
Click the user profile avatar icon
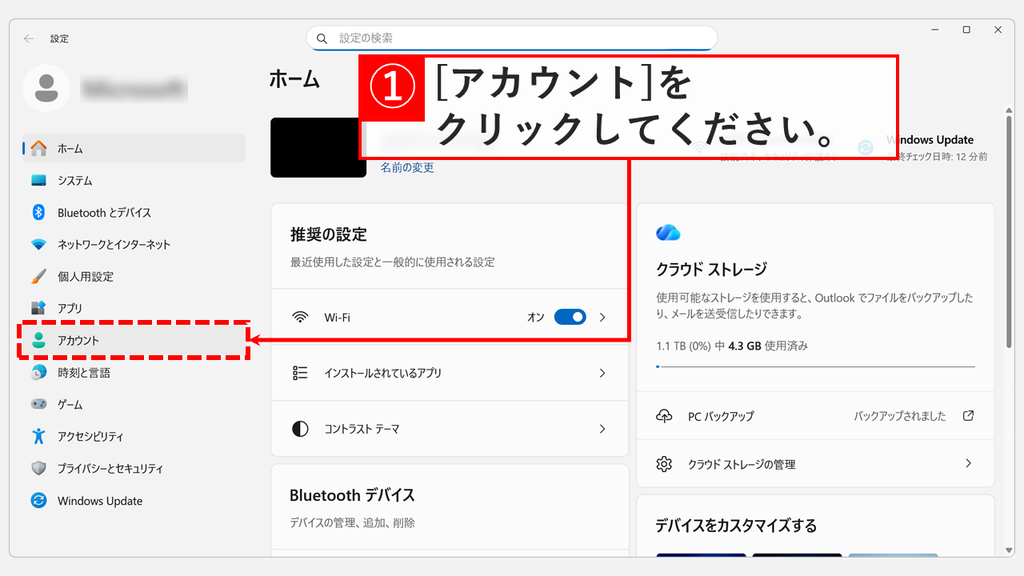[46, 88]
